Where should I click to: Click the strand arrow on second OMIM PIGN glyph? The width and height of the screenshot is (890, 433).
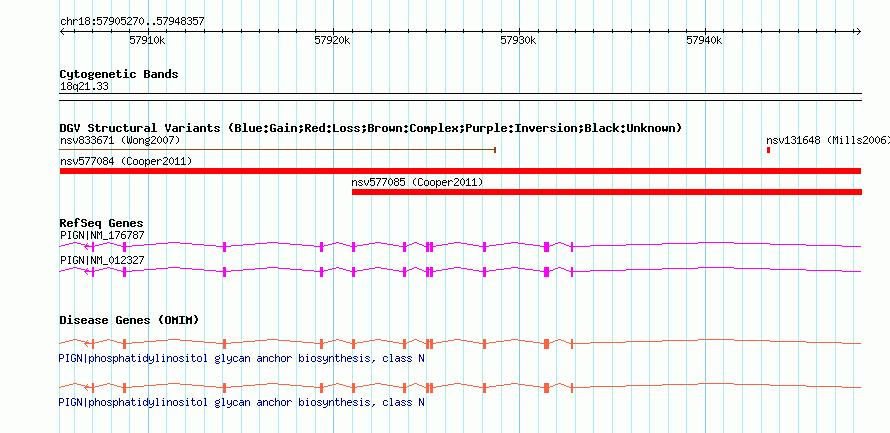[x=88, y=387]
